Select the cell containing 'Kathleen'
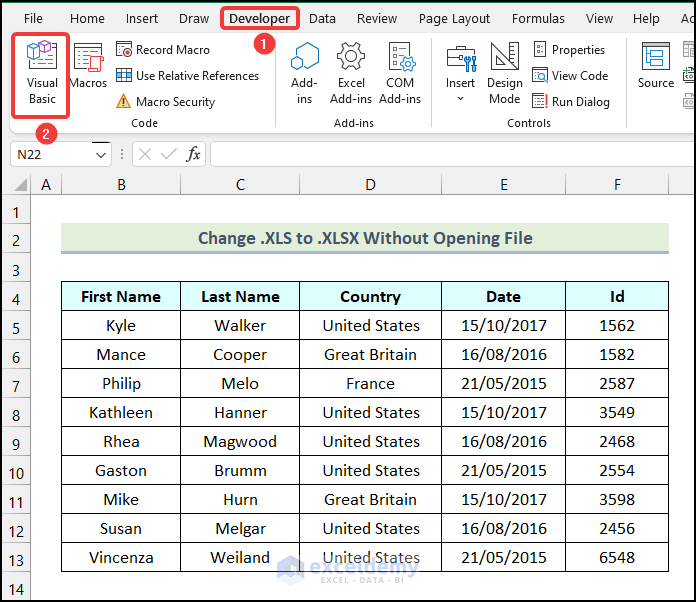Image resolution: width=696 pixels, height=602 pixels. (121, 412)
